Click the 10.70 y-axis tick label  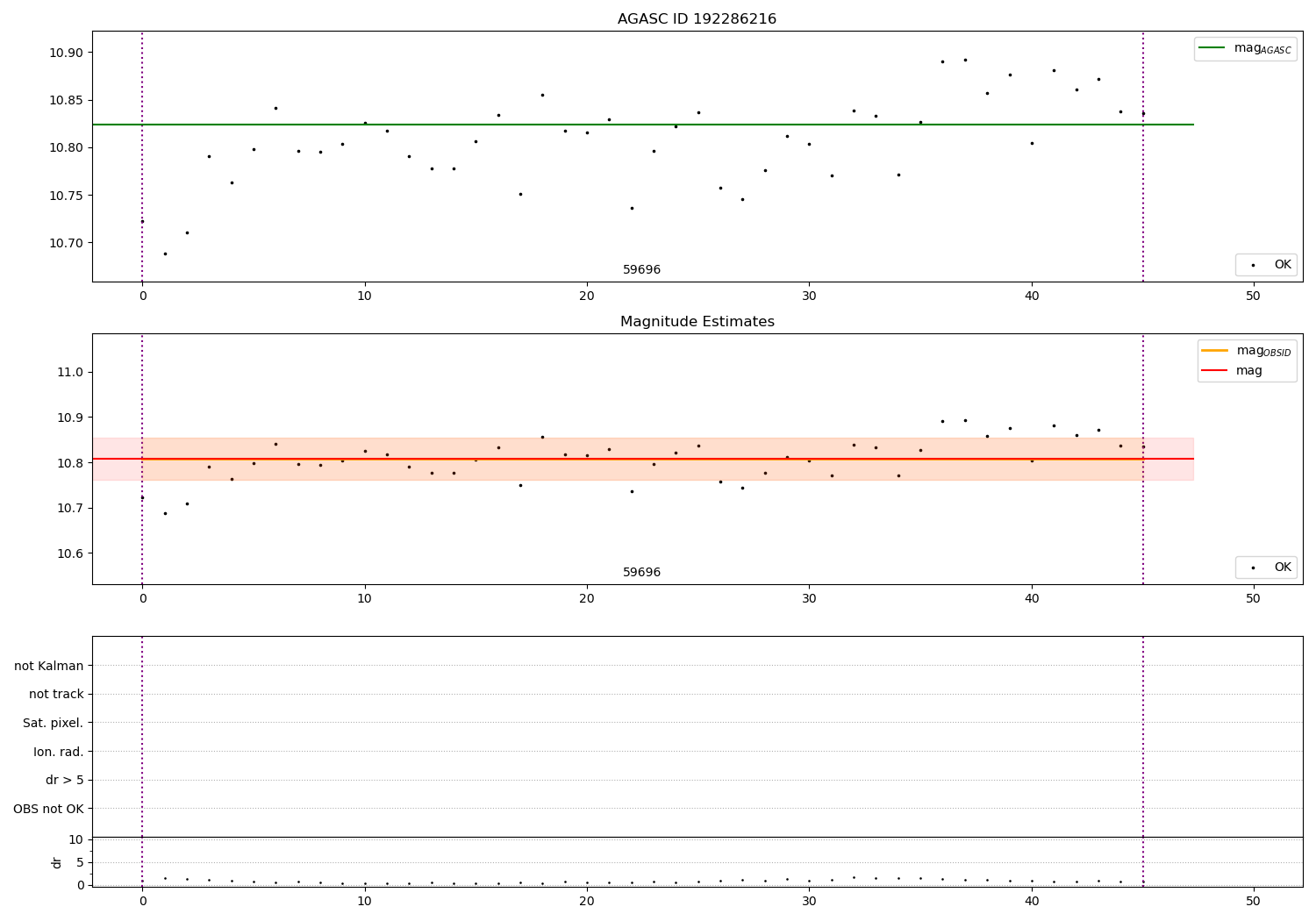click(66, 243)
